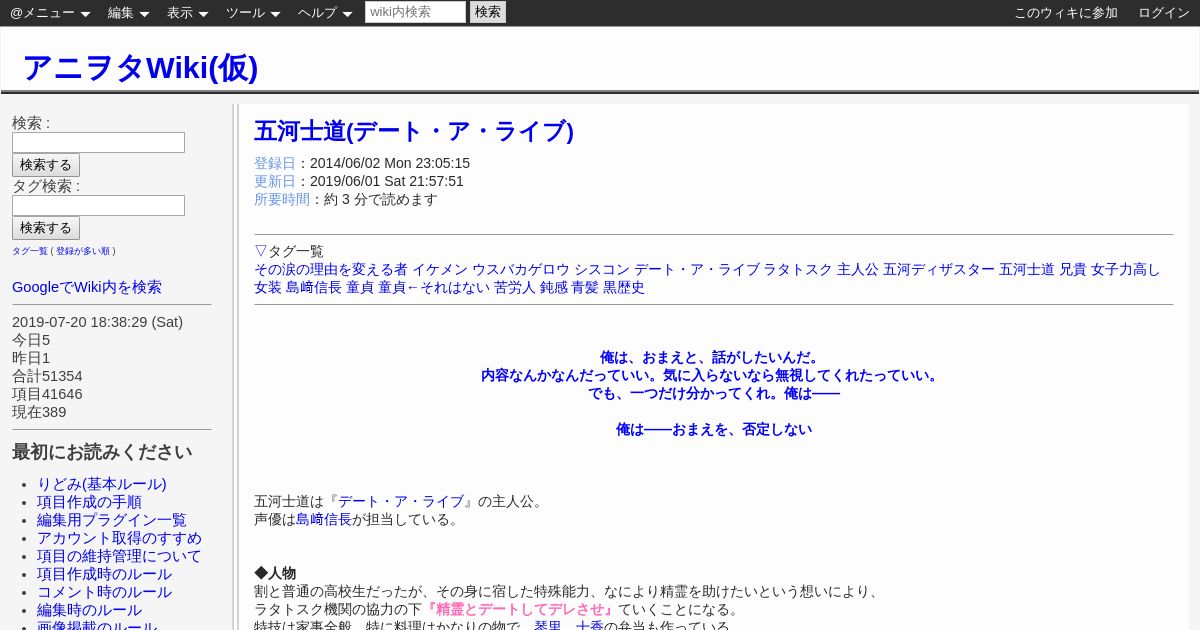The image size is (1200, 630).
Task: Open tag 女装
Action: pyautogui.click(x=268, y=287)
